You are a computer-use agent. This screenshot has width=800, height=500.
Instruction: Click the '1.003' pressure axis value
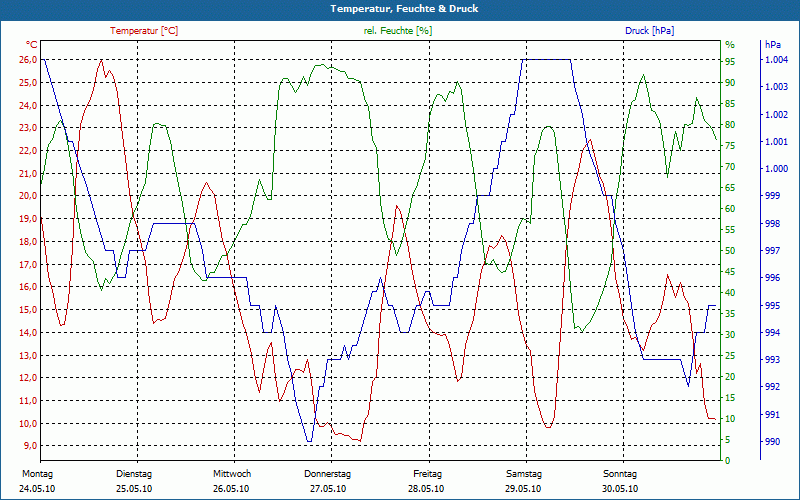click(x=777, y=87)
